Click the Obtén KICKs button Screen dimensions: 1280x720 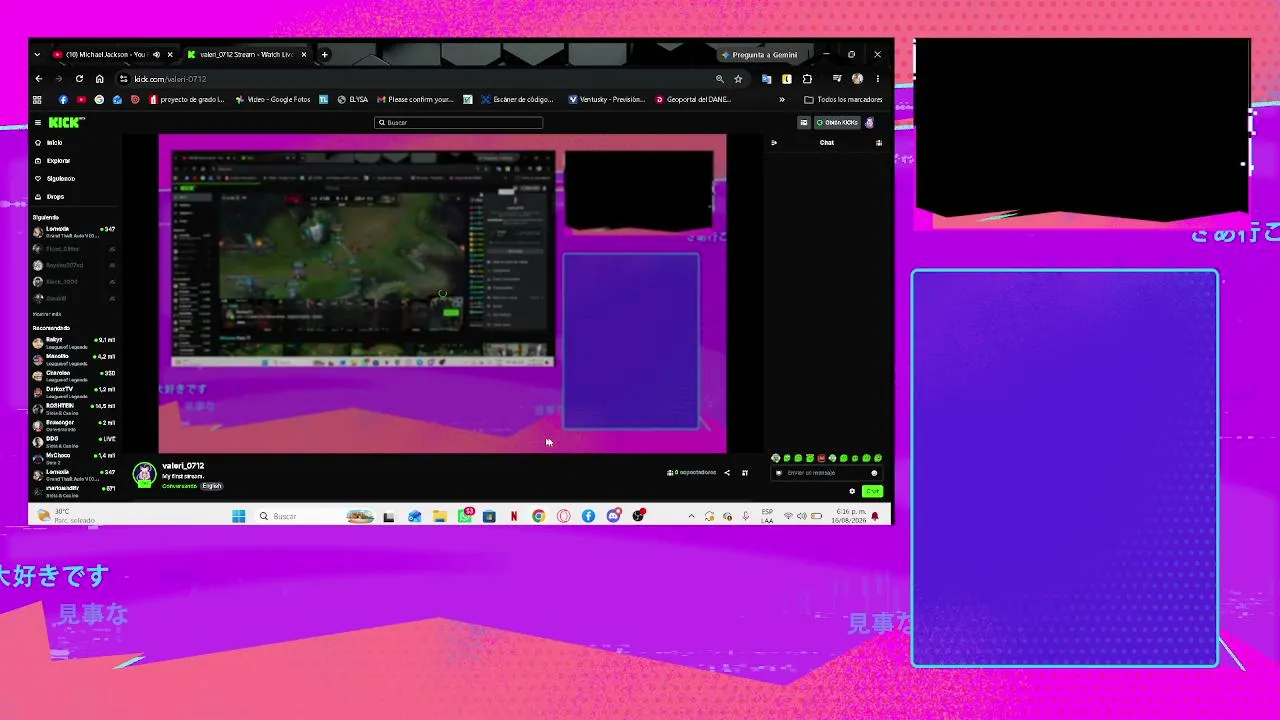tap(837, 123)
